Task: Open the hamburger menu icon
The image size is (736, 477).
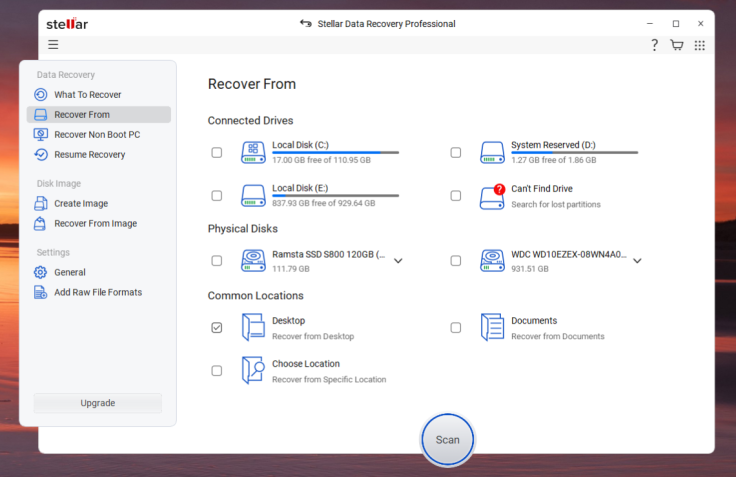Action: tap(53, 45)
